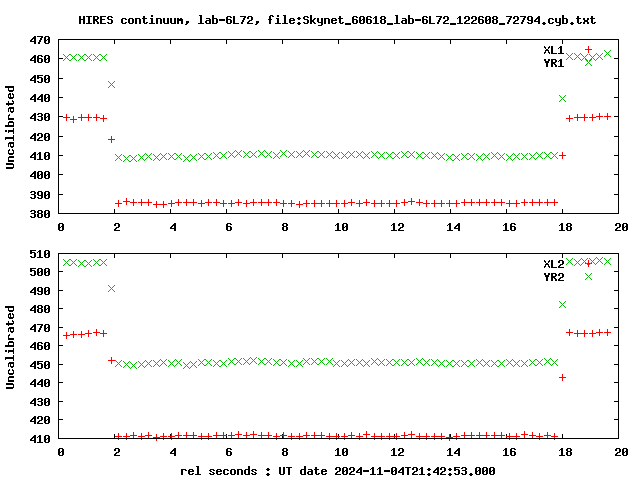Select the gray cross near 447 in top plot
The height and width of the screenshot is (480, 640).
pos(111,84)
